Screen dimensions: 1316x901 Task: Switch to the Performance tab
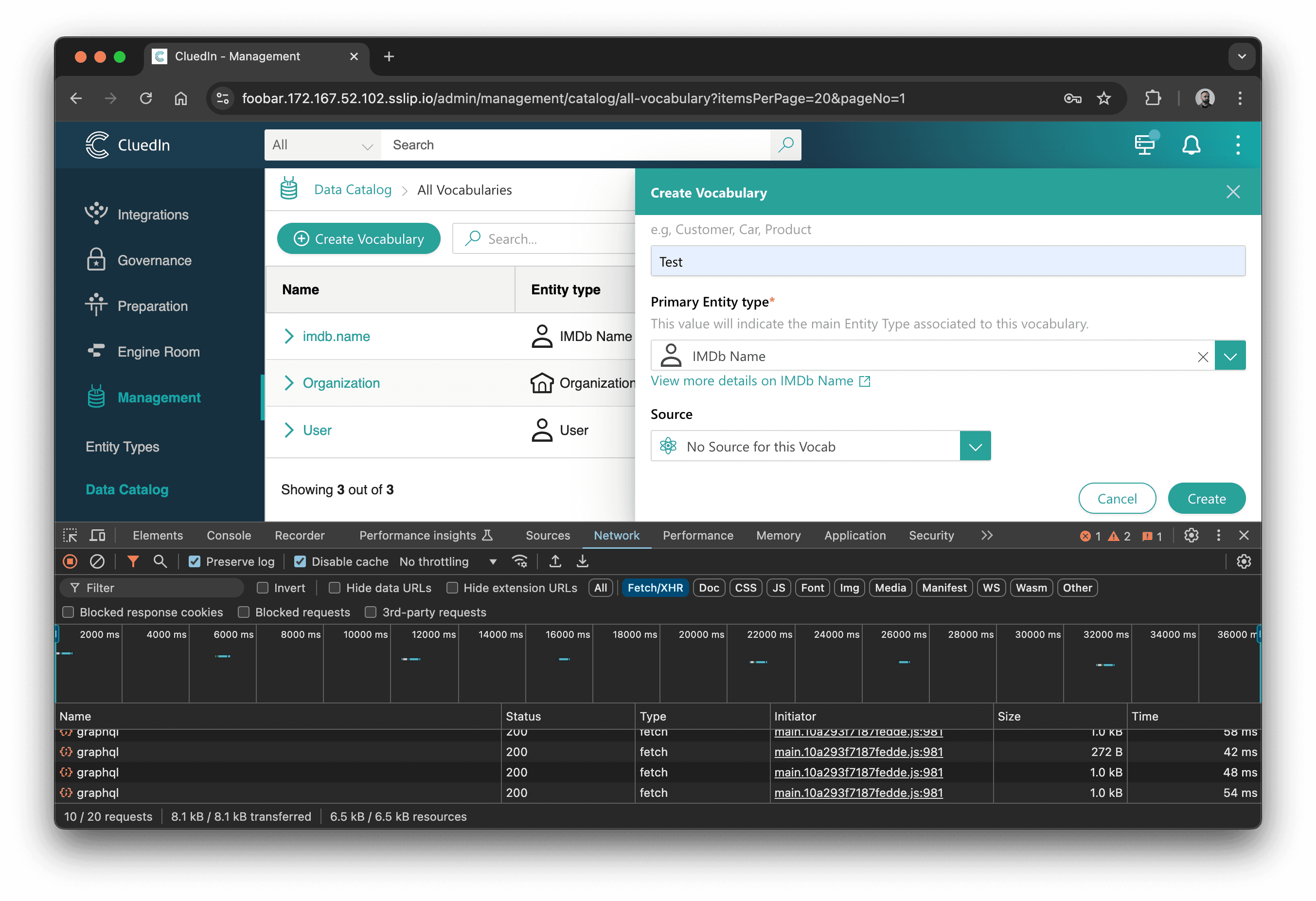(x=698, y=536)
